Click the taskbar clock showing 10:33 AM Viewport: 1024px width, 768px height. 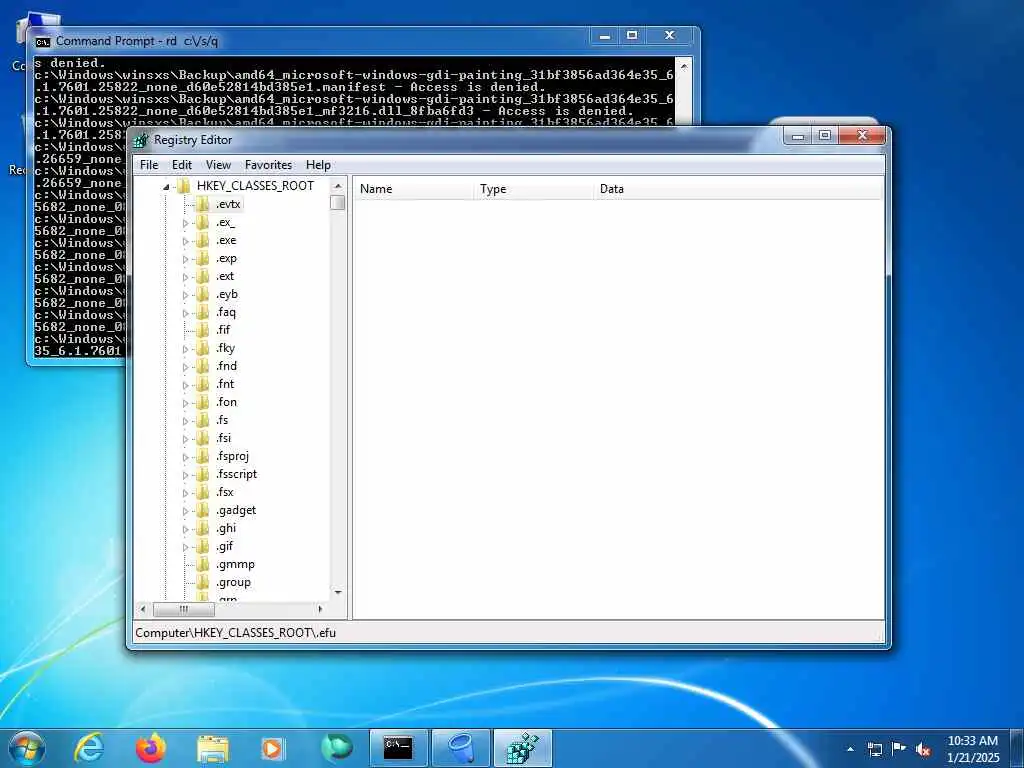click(x=973, y=749)
